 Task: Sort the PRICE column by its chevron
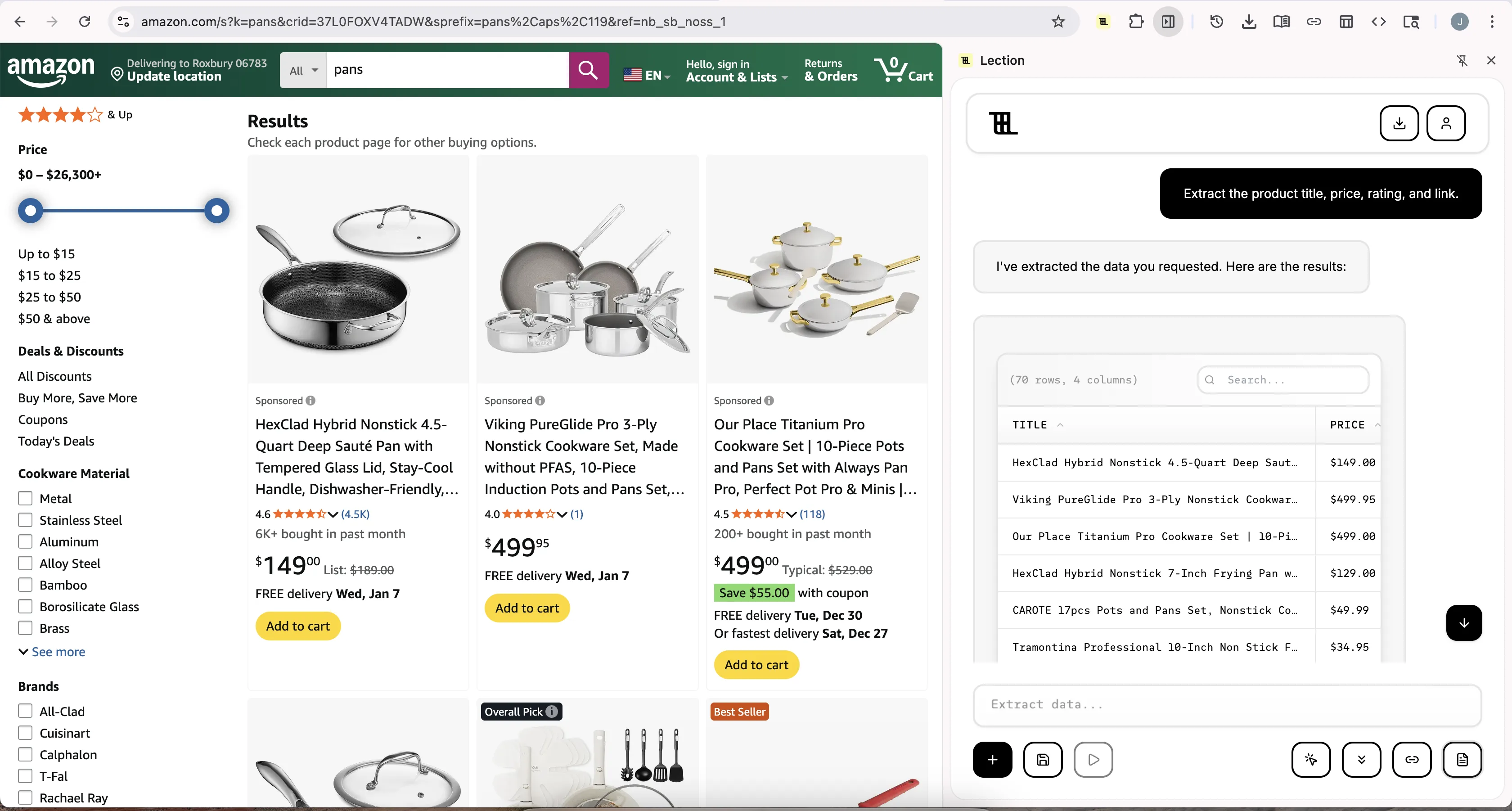[1377, 424]
